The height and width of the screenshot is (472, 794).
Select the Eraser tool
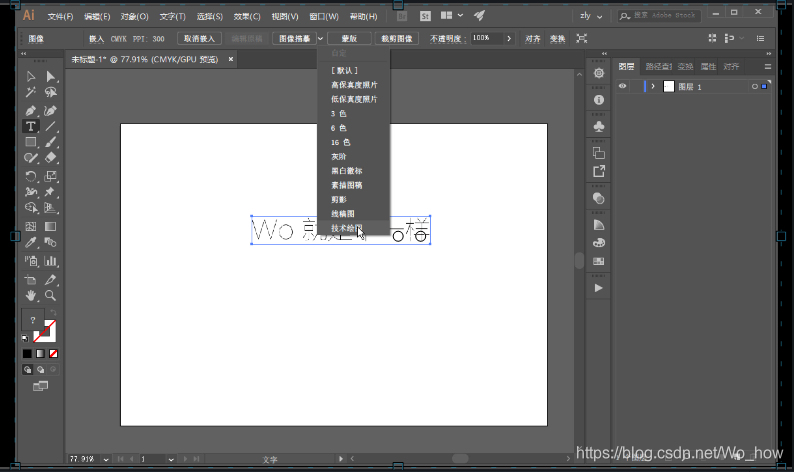point(51,158)
